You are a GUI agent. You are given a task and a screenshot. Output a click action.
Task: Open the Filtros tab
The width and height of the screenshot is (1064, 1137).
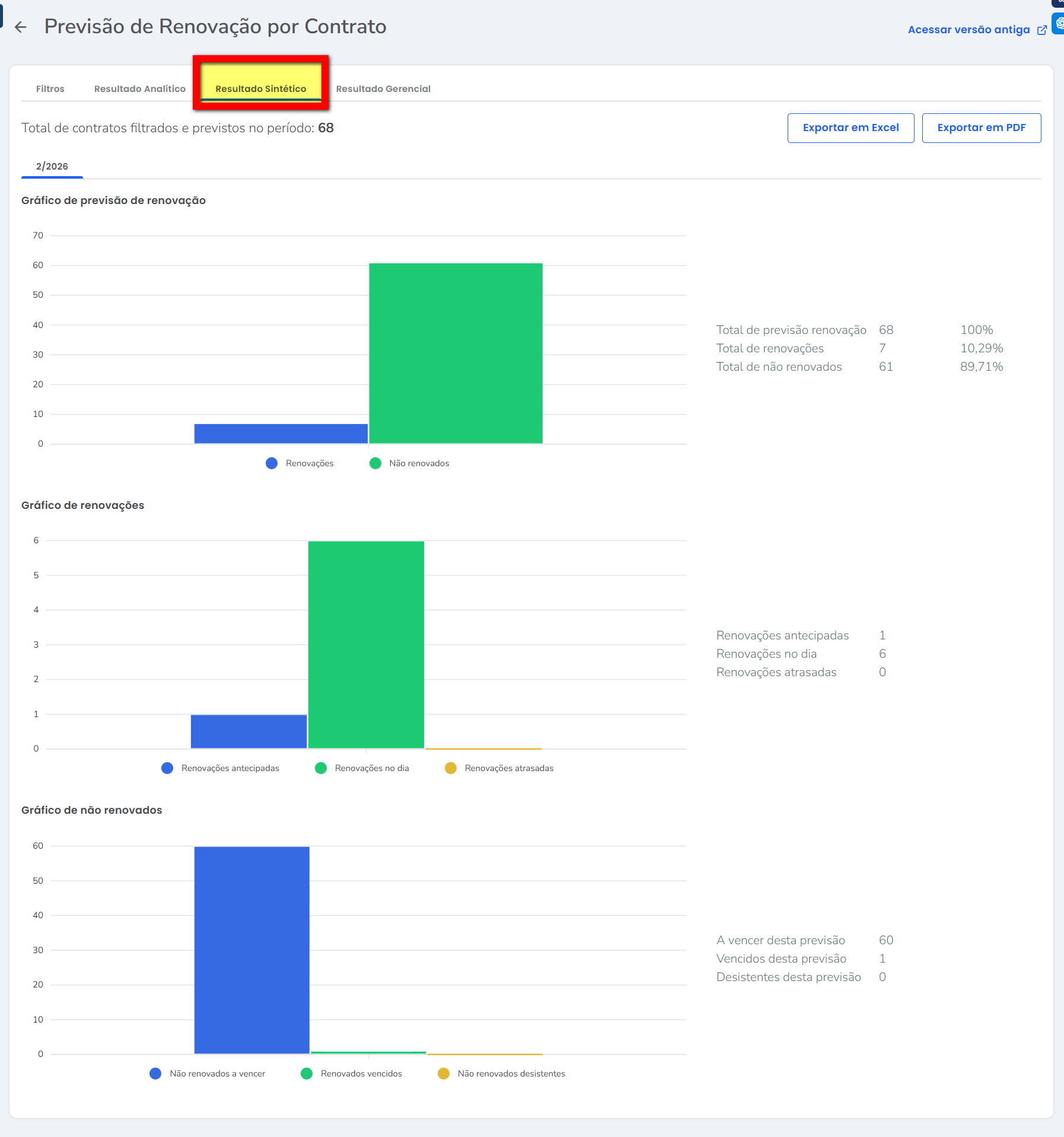tap(50, 89)
